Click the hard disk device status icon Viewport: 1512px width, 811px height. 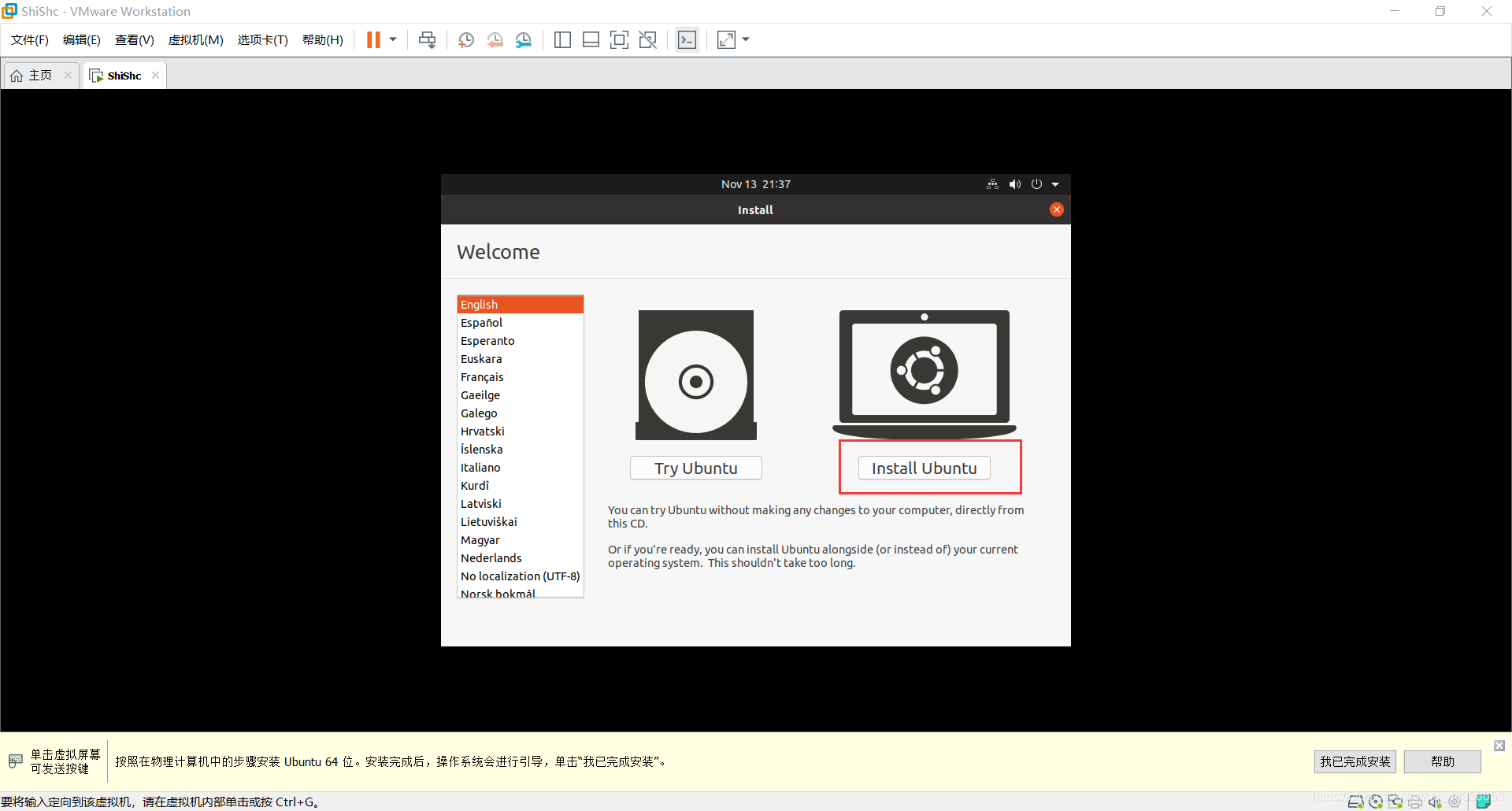tap(1356, 802)
